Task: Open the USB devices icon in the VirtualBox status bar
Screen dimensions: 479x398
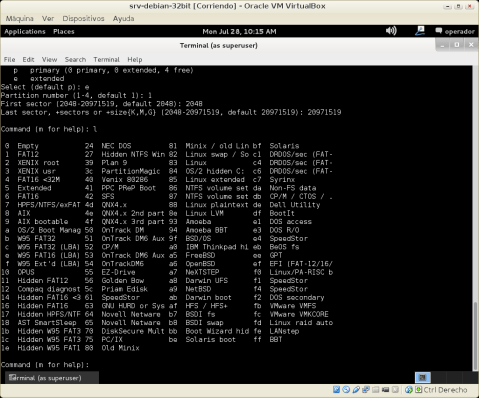Action: (x=356, y=389)
